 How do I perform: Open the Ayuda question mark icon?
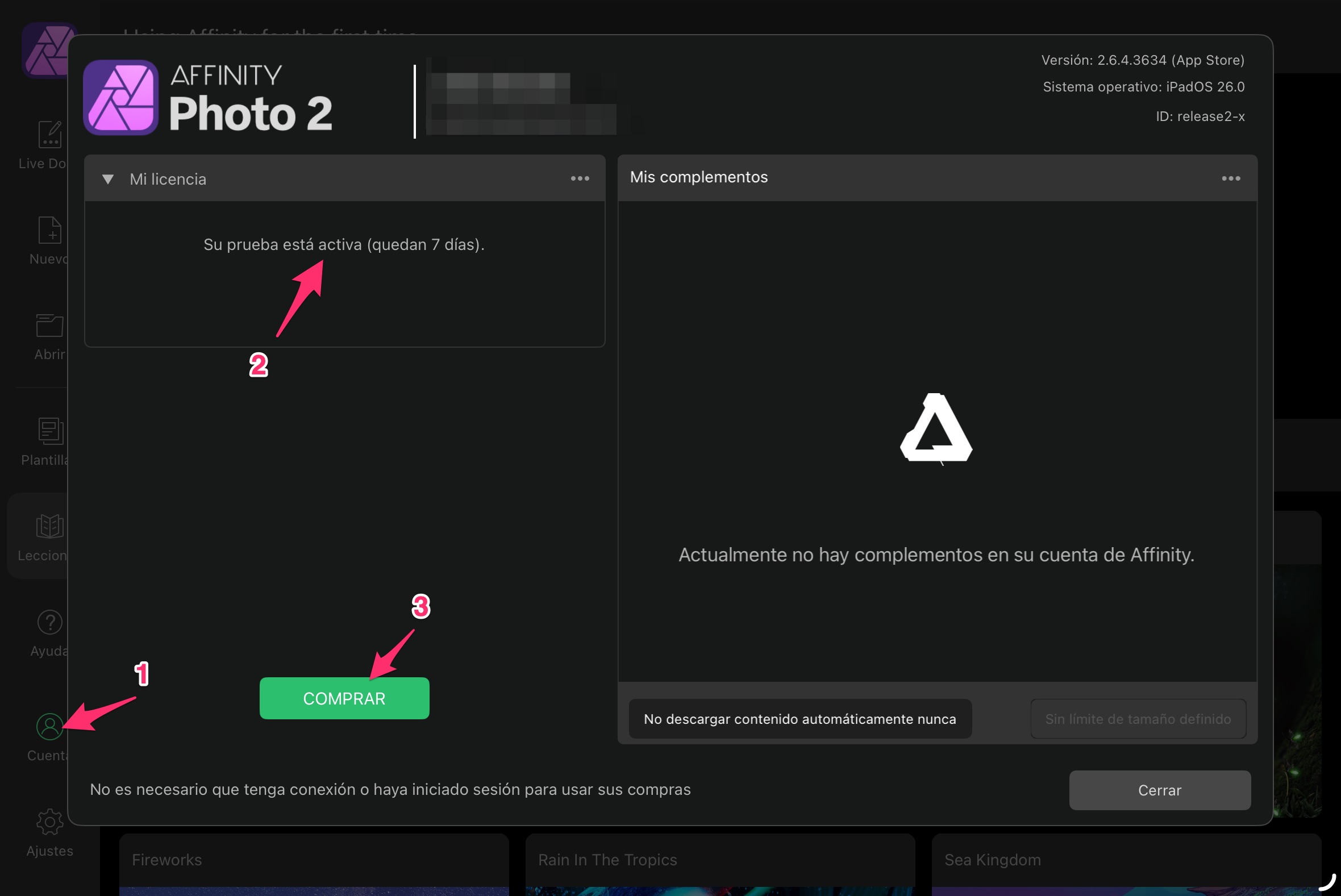(x=49, y=622)
